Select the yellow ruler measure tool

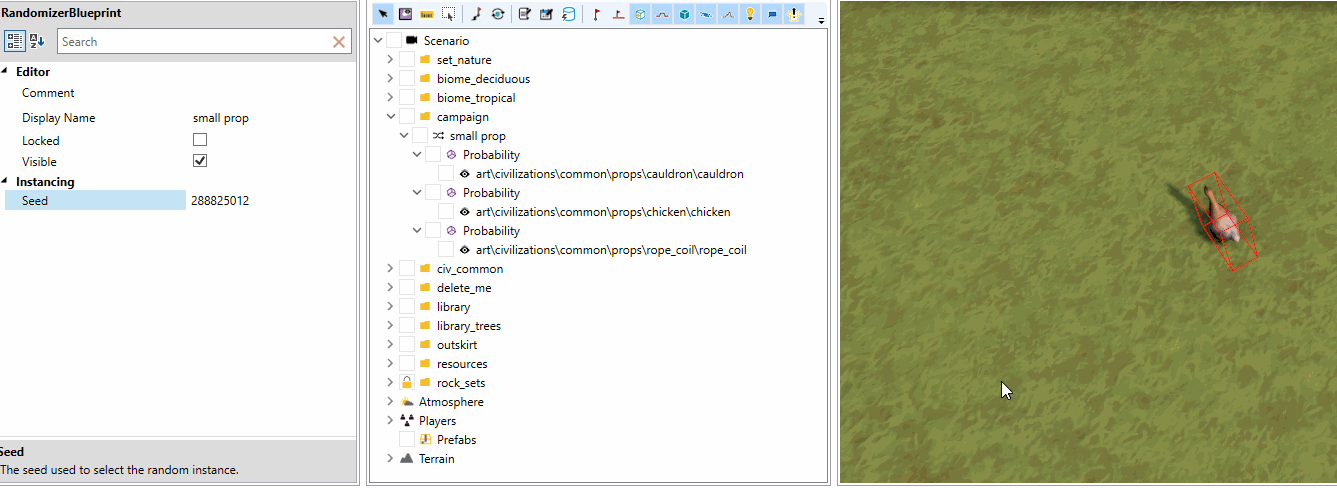point(427,14)
